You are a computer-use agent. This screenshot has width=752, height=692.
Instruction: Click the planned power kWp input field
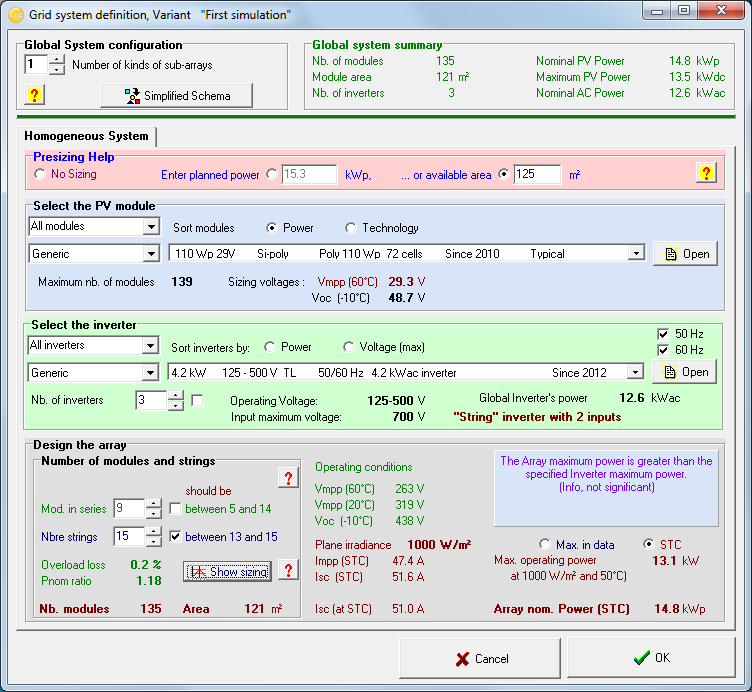(309, 174)
